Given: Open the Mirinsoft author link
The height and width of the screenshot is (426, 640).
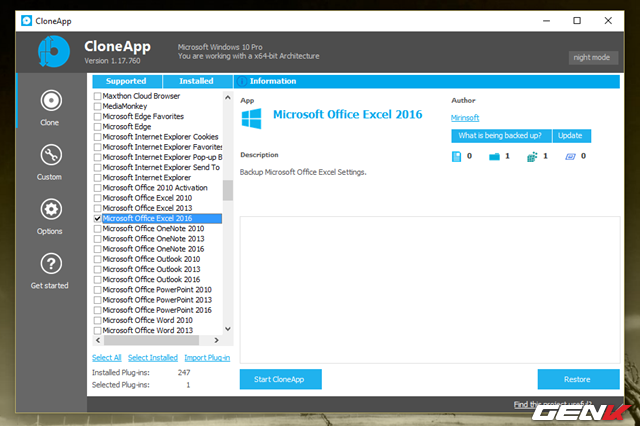Looking at the screenshot, I should click(465, 118).
